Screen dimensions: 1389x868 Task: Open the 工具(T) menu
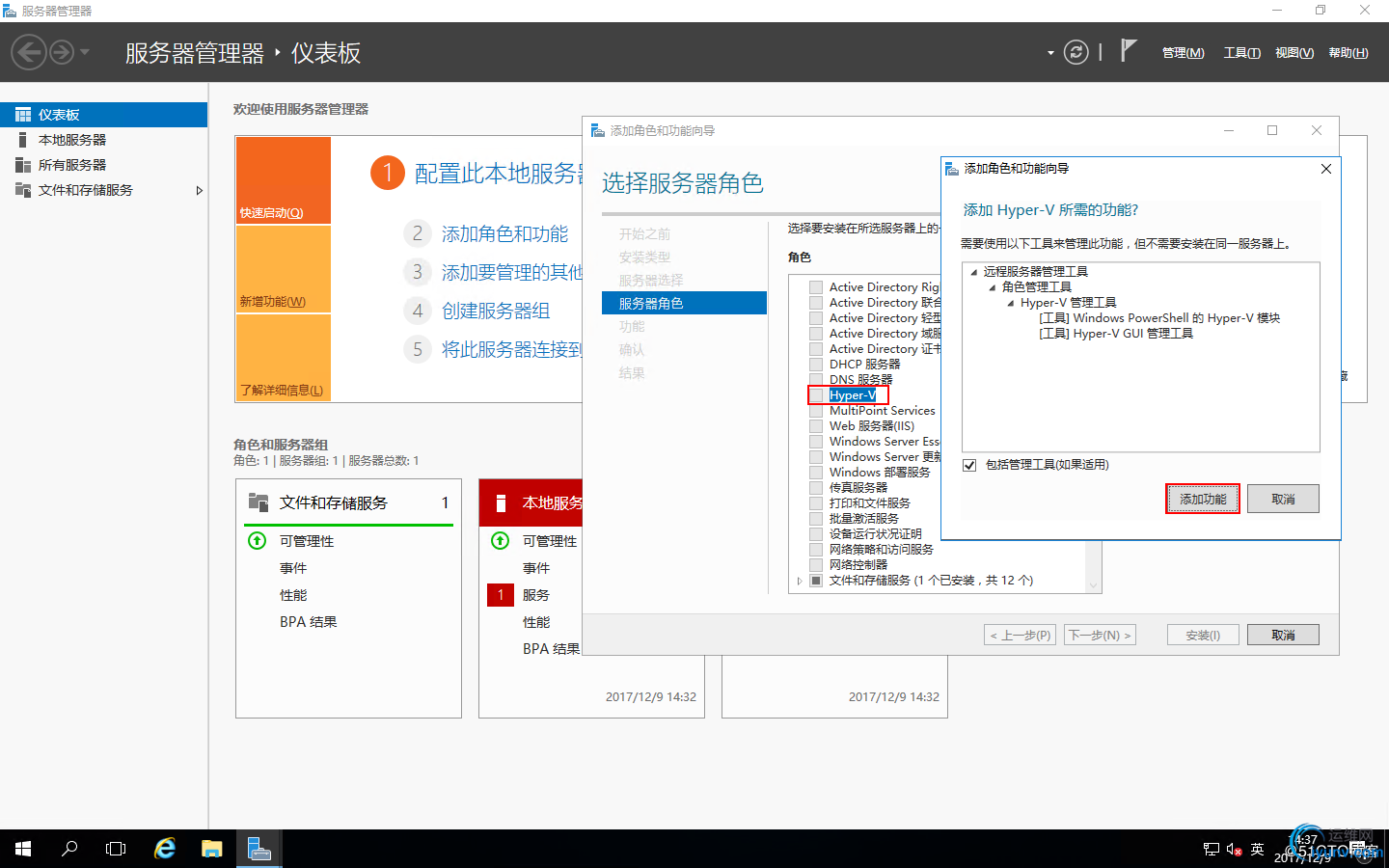point(1242,53)
